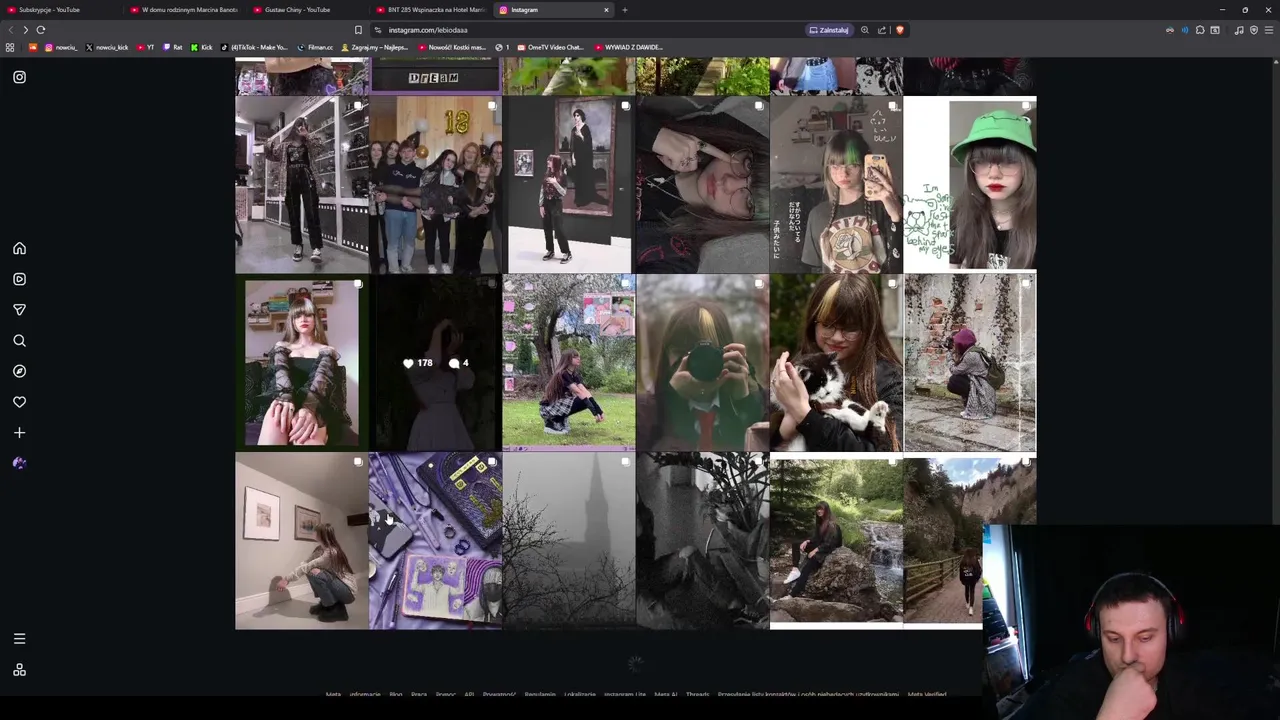This screenshot has height=720, width=1280.
Task: Open the girl sitting by waterfall post
Action: (x=836, y=541)
